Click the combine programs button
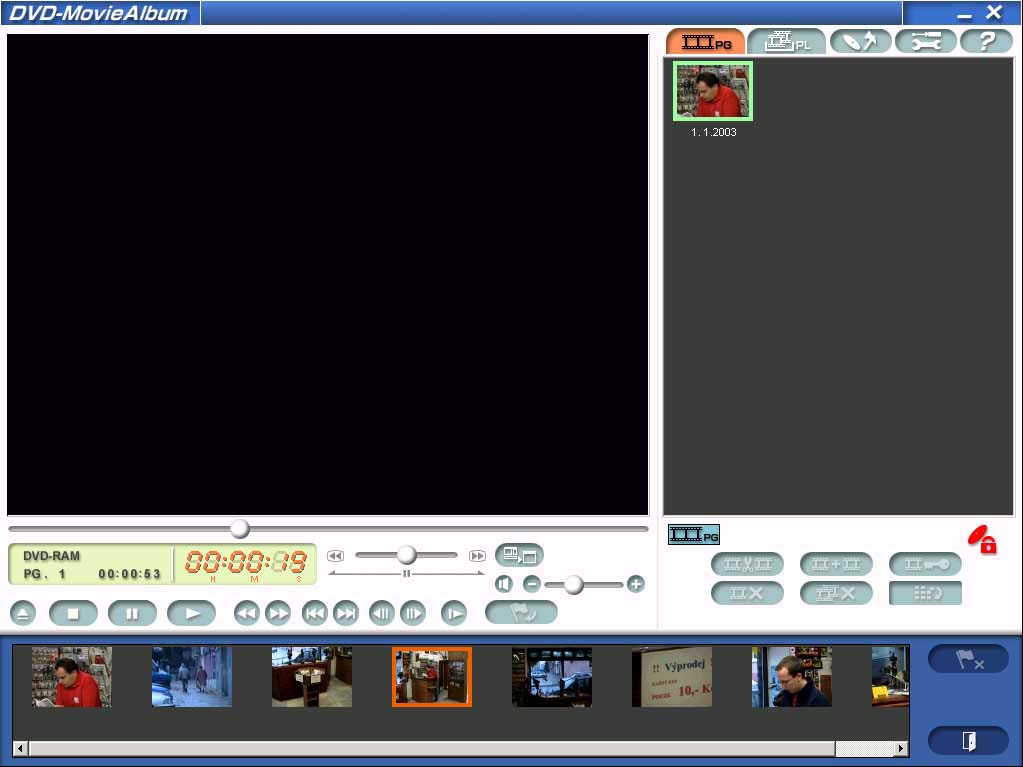This screenshot has height=767, width=1023. click(x=836, y=564)
